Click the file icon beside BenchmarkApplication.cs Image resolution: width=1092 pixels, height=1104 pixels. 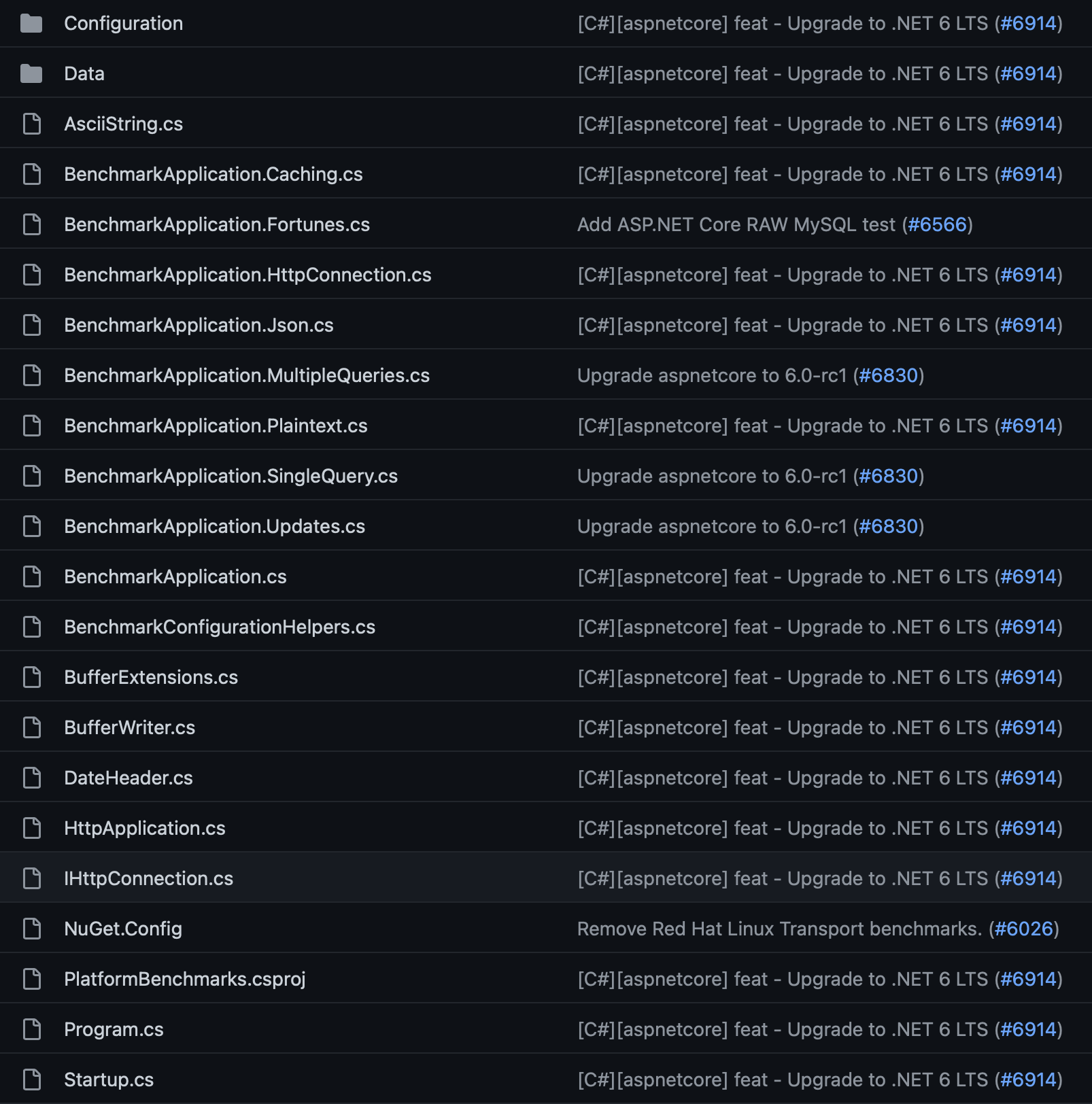32,577
